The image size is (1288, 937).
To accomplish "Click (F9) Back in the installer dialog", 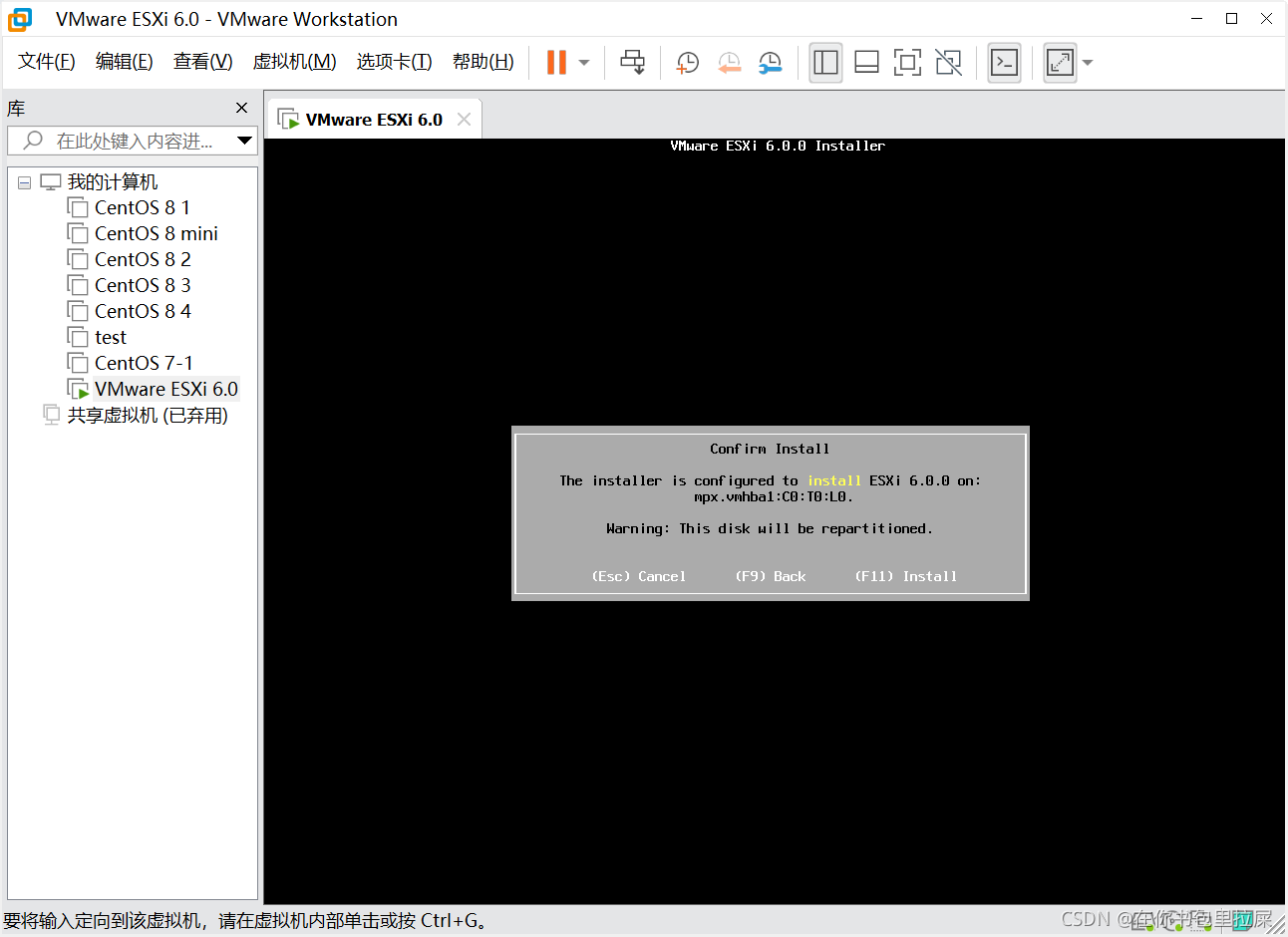I will point(771,576).
